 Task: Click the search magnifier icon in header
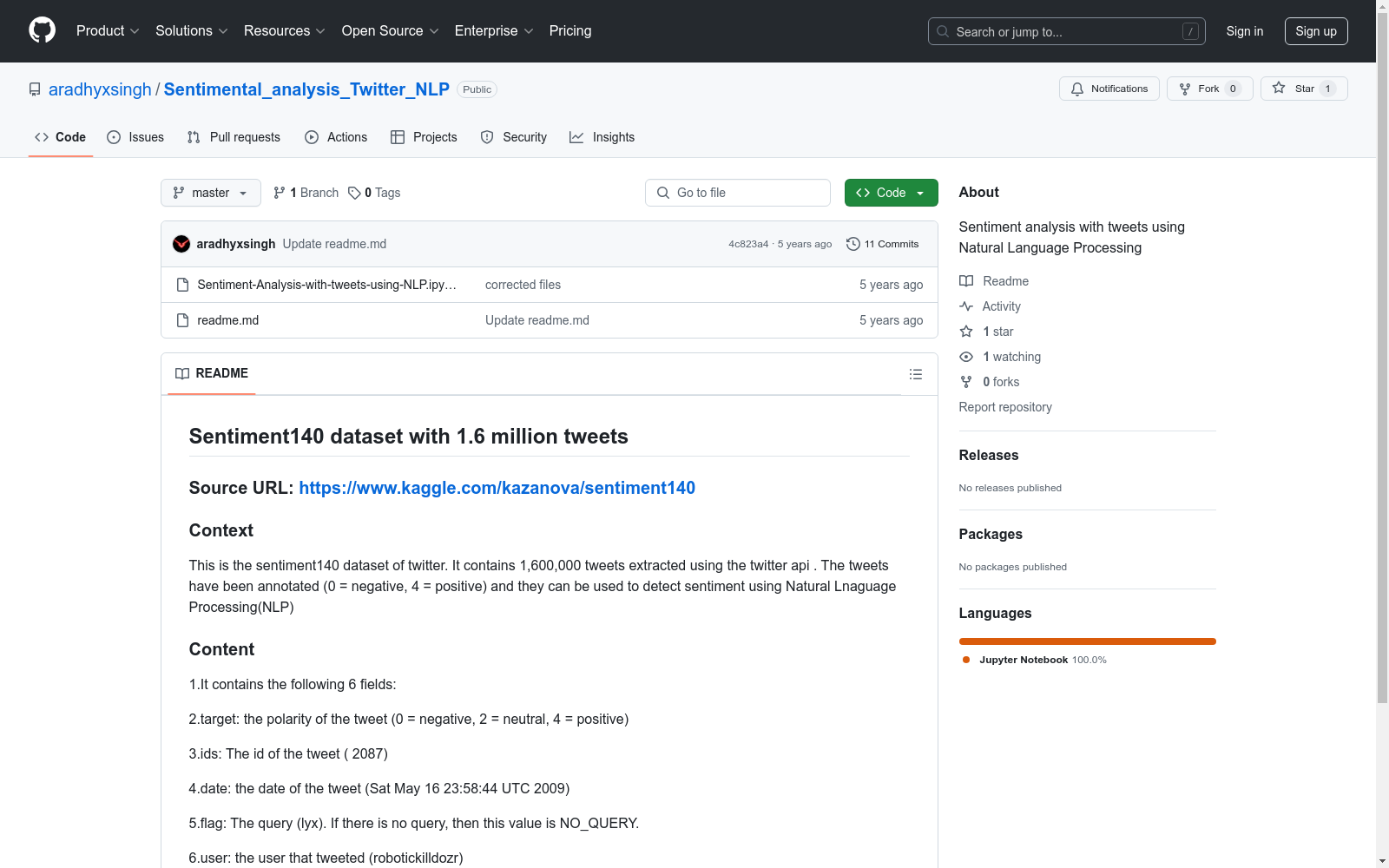click(x=943, y=31)
